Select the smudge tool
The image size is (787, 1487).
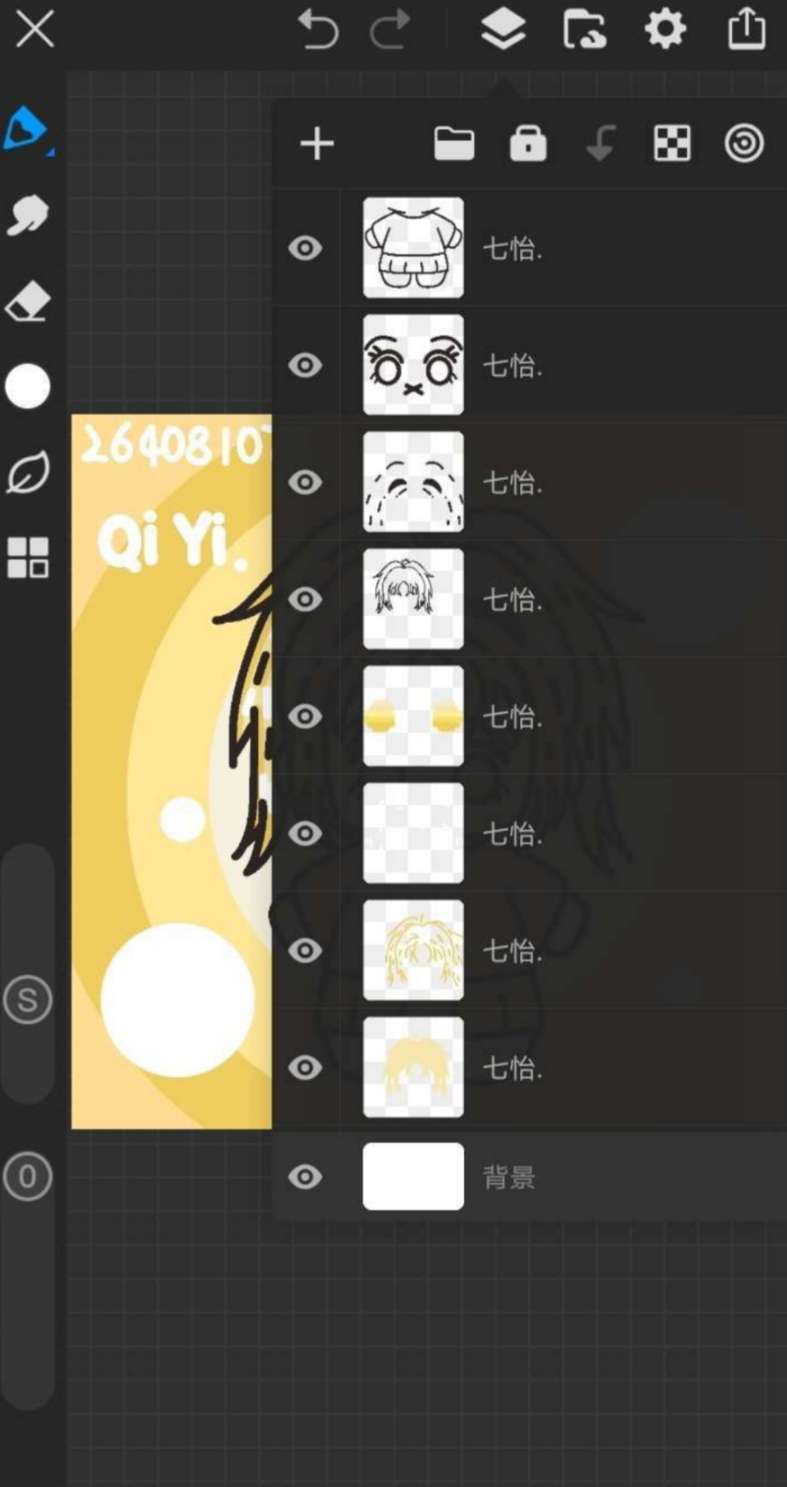27,215
